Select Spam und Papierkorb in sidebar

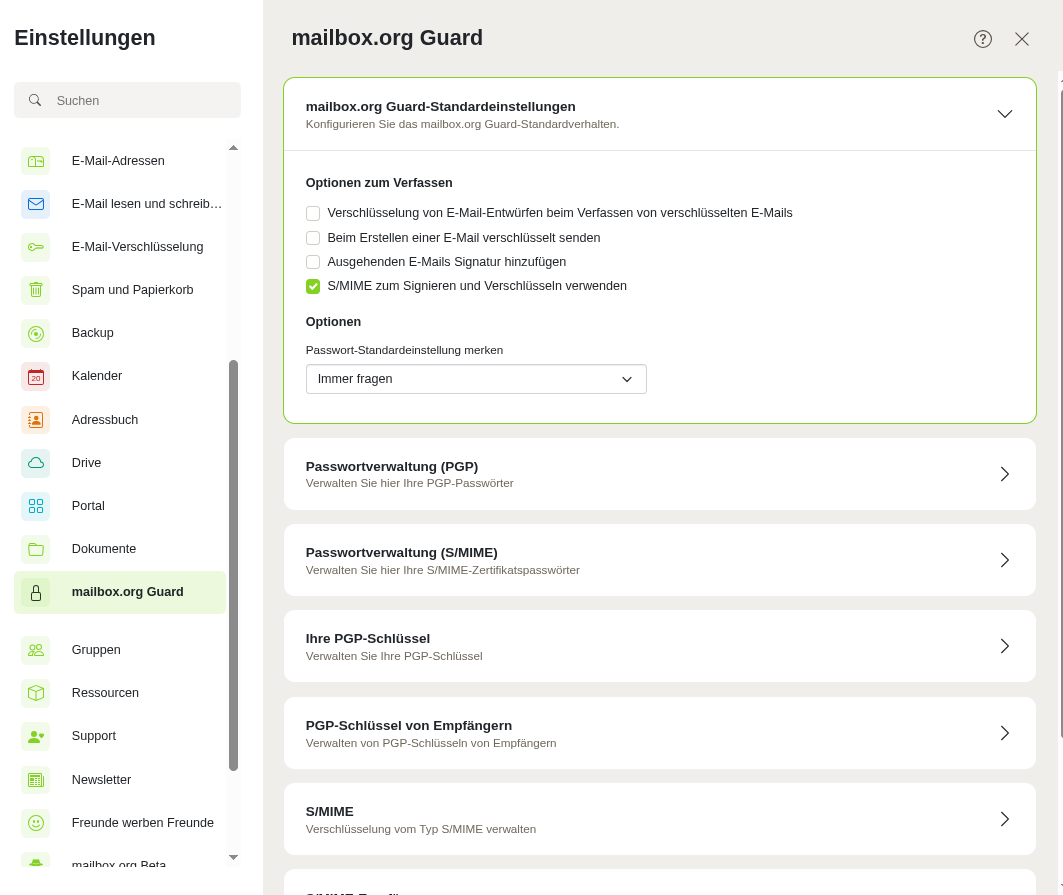pos(120,290)
